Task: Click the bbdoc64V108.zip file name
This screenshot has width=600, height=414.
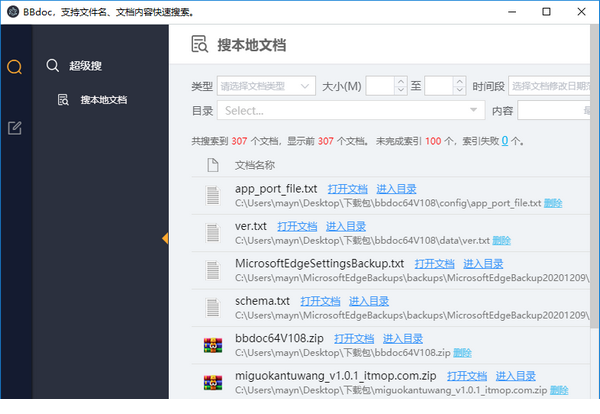Action: (279, 339)
